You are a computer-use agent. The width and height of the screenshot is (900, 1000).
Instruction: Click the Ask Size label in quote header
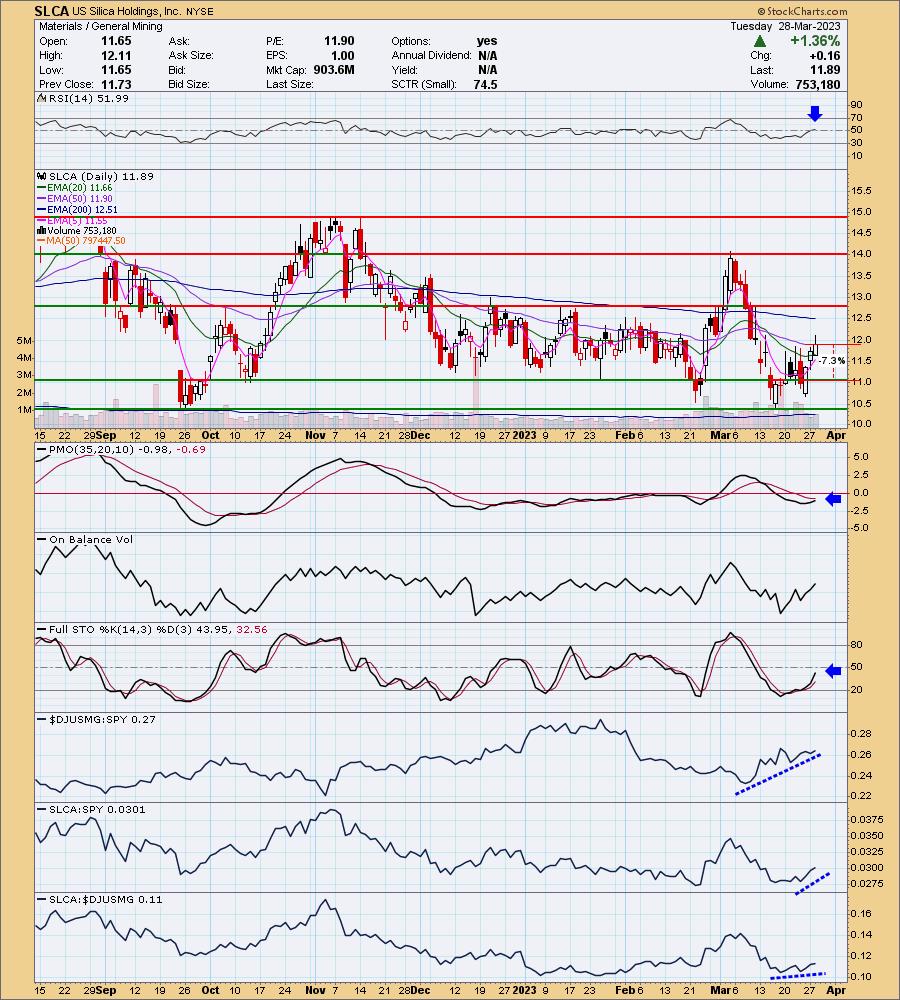[x=191, y=55]
